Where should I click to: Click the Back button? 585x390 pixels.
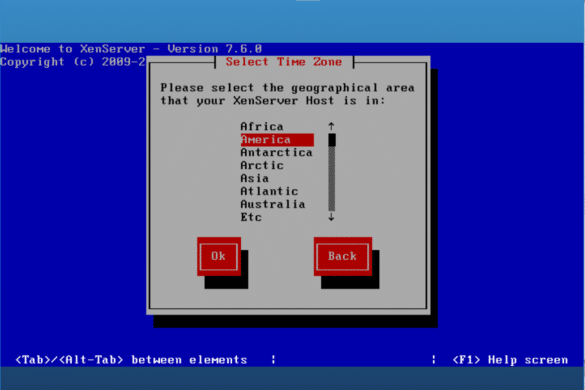point(343,256)
